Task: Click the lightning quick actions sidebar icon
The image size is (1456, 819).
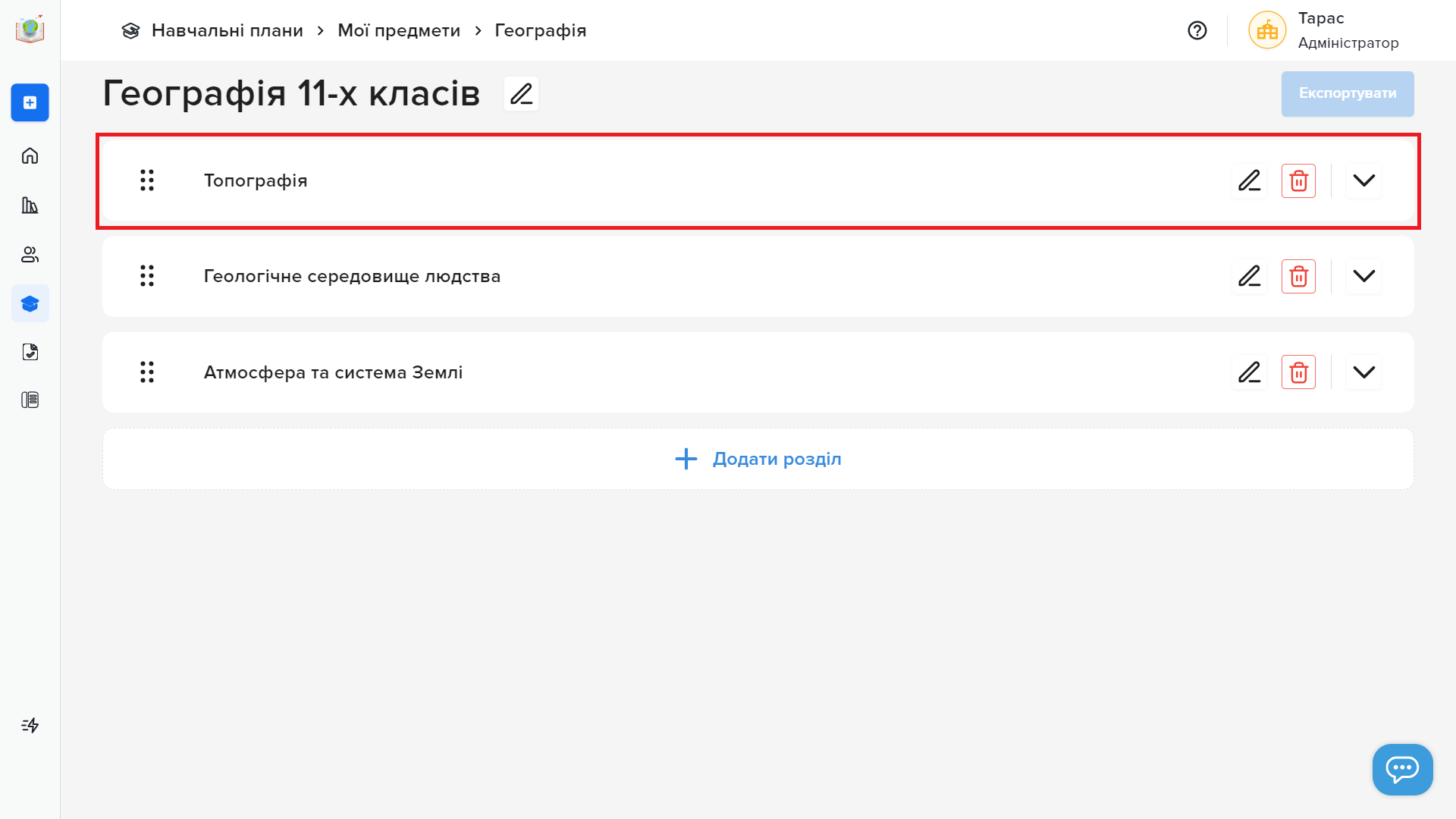Action: [x=30, y=726]
